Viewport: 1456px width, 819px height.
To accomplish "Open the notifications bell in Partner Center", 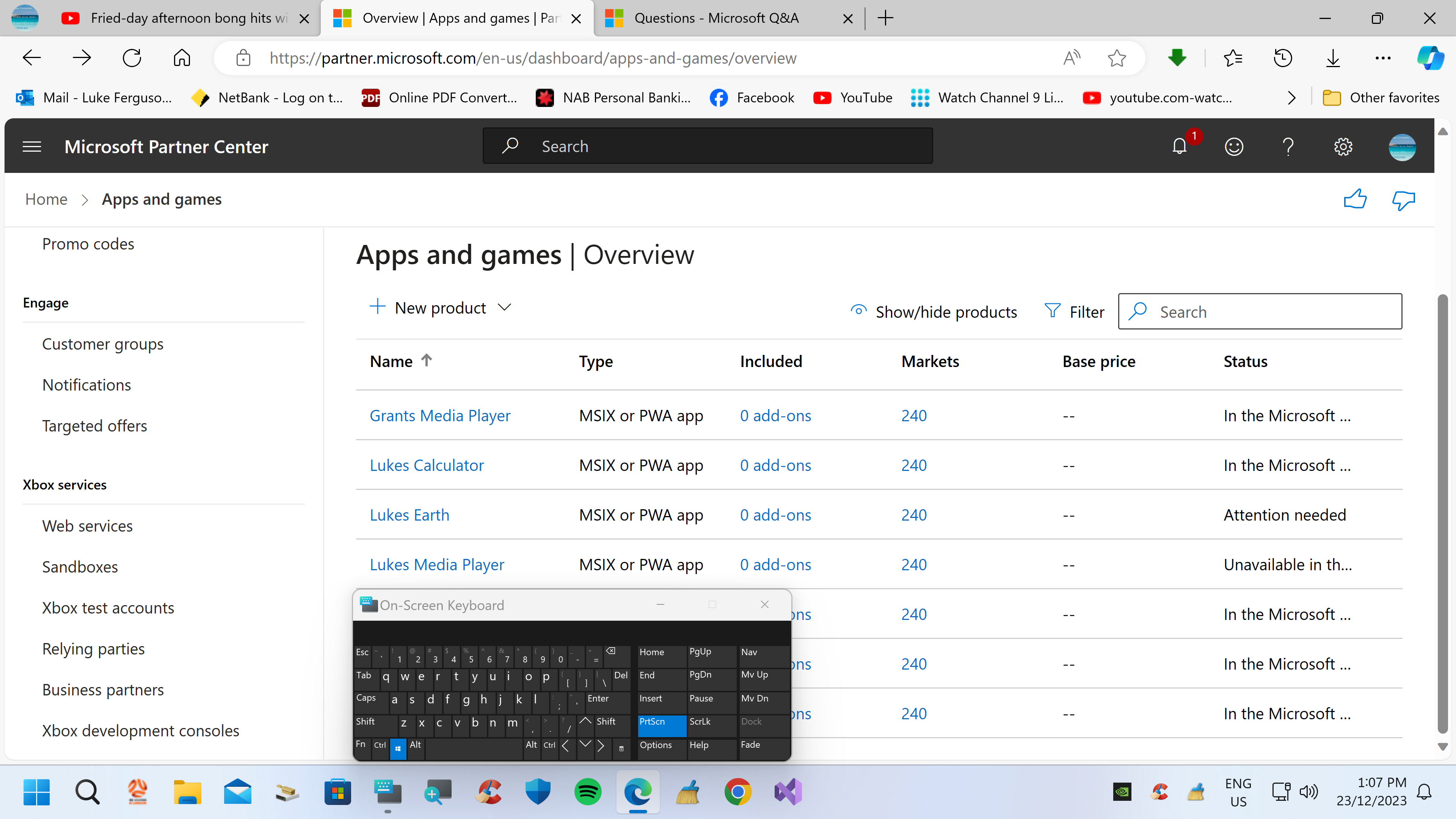I will click(1180, 147).
